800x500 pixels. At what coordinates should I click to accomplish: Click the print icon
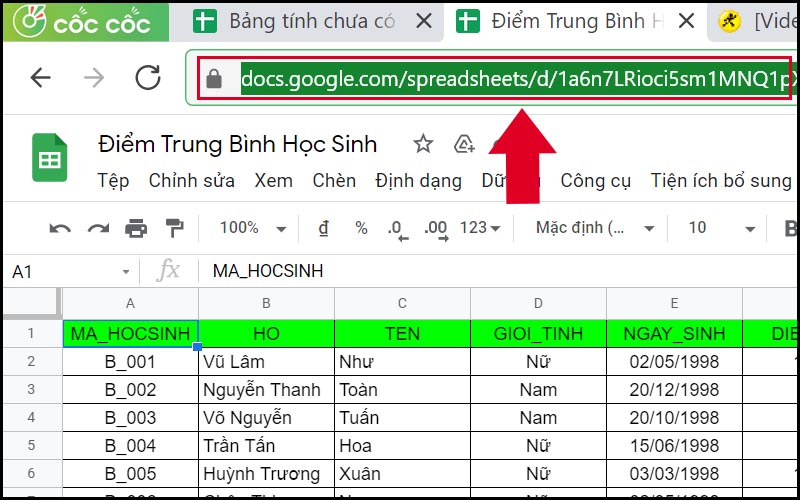[x=136, y=228]
